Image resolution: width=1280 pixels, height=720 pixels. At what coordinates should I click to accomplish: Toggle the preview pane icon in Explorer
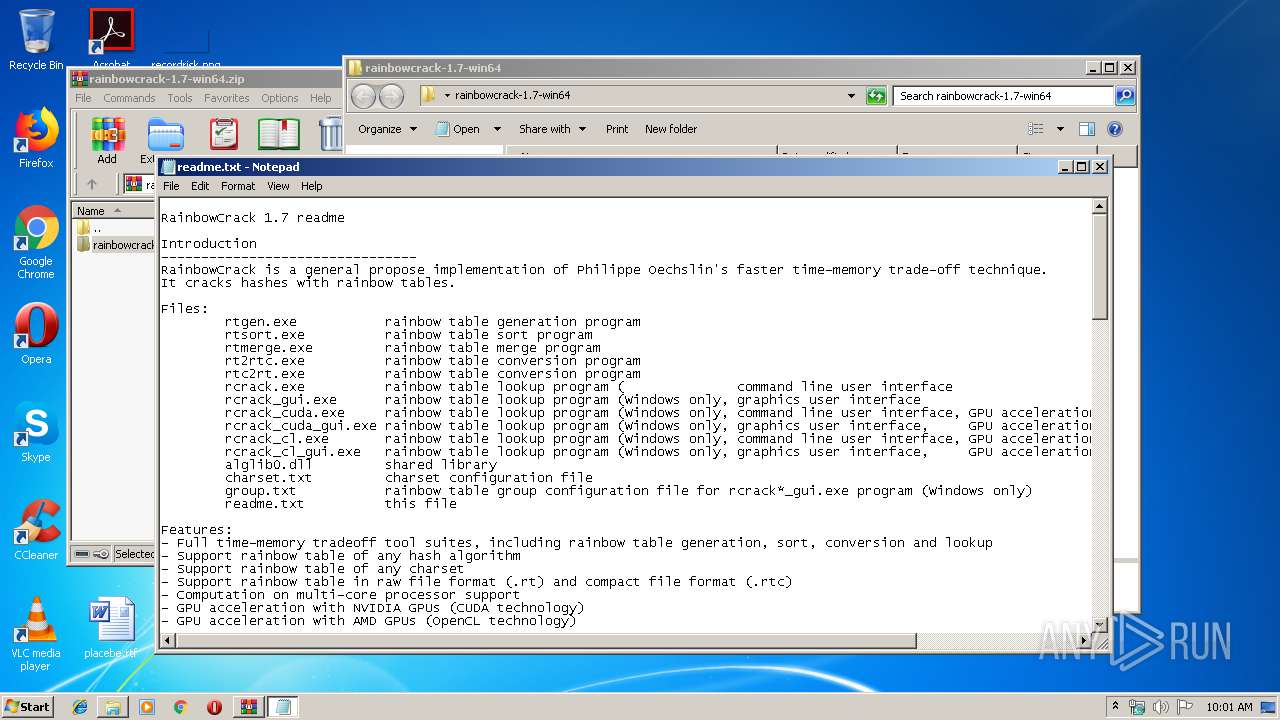[1087, 129]
